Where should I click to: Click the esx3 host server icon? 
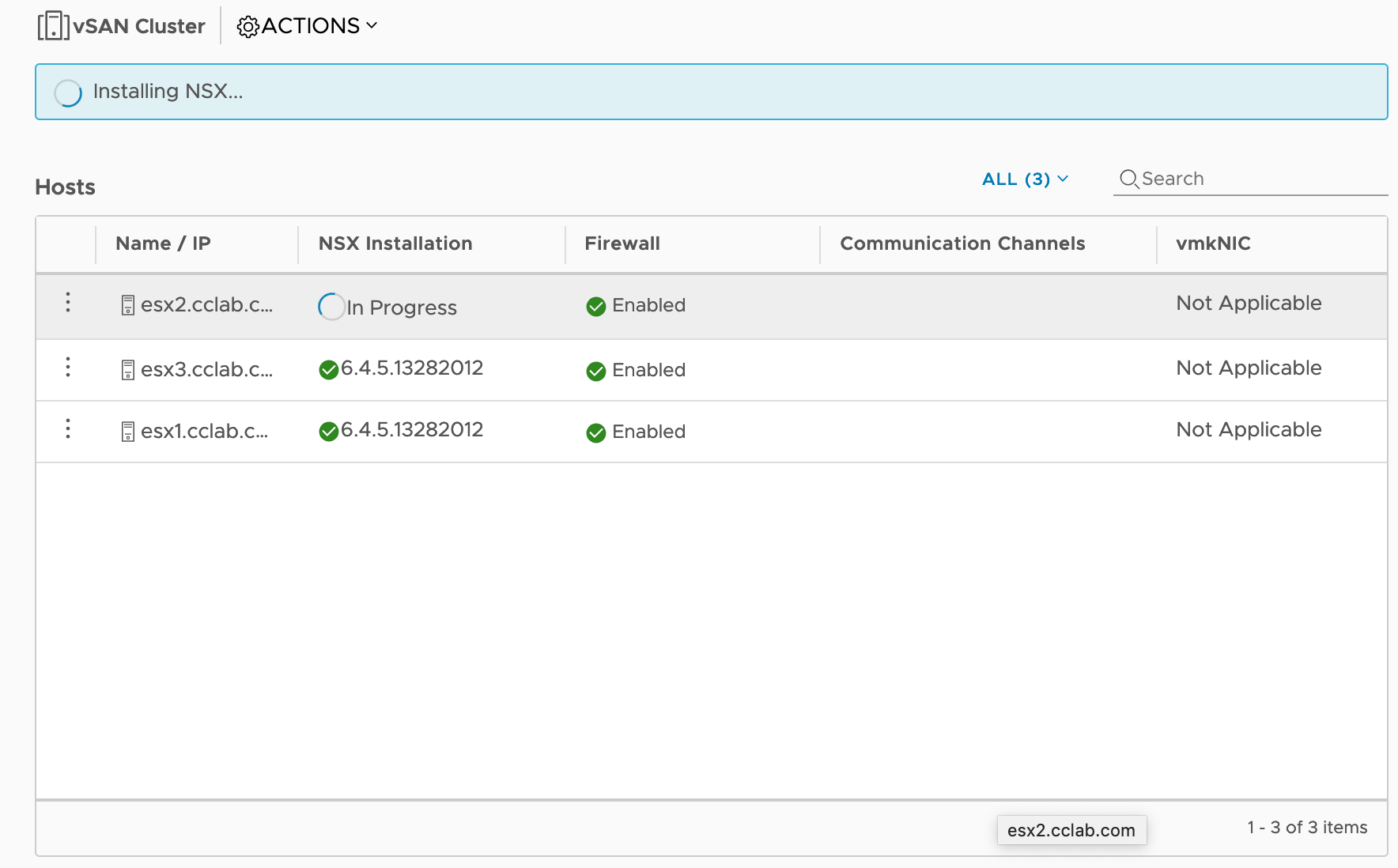point(128,370)
